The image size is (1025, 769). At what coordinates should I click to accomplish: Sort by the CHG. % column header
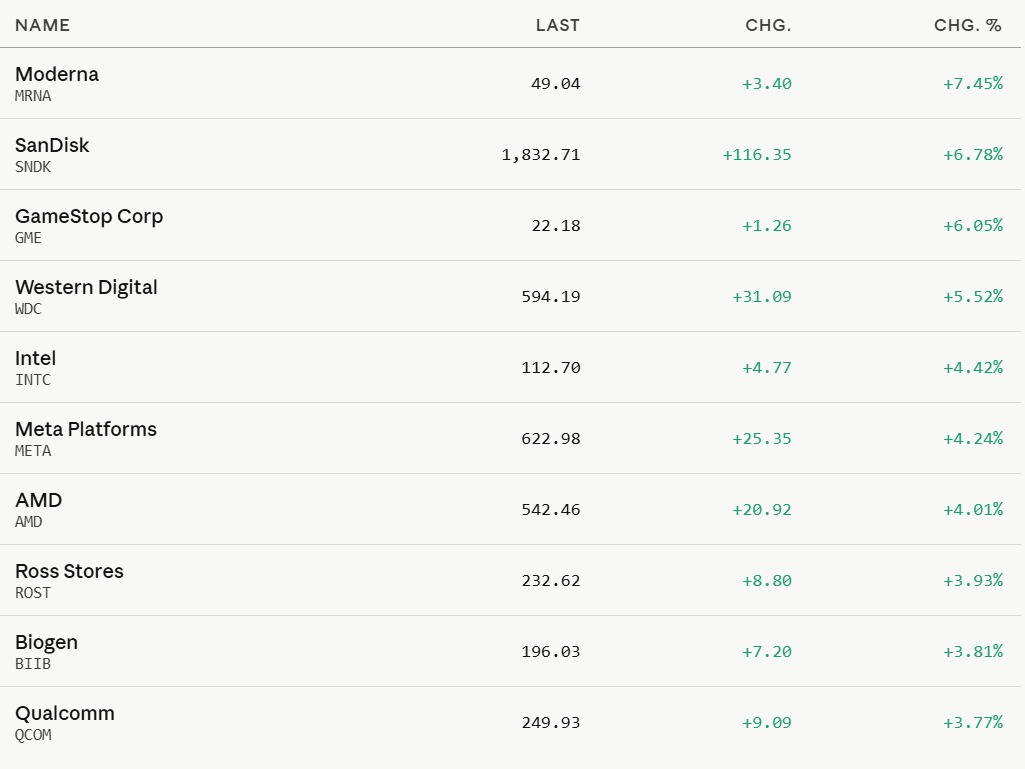(x=967, y=25)
